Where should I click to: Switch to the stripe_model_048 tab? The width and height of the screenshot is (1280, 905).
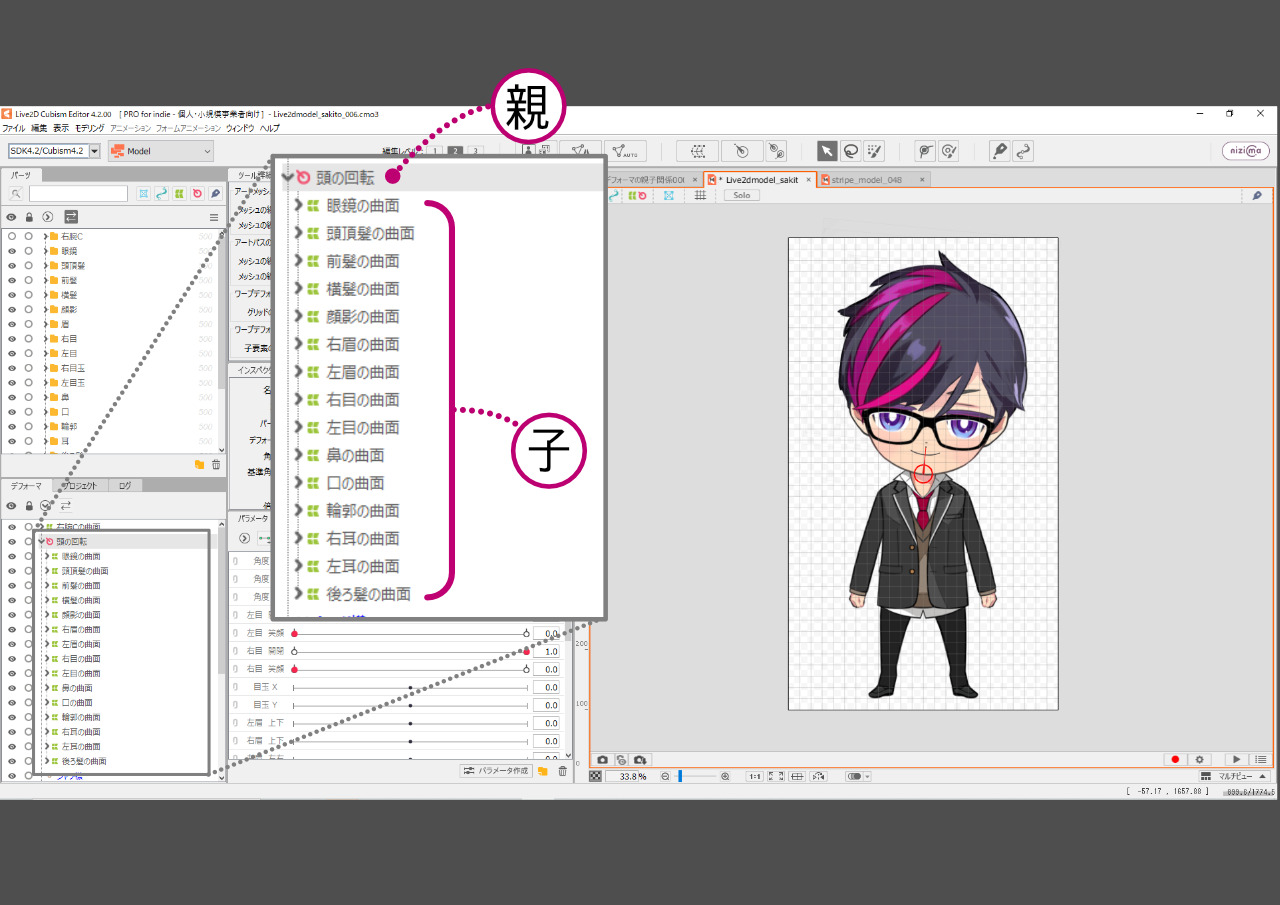tap(866, 180)
